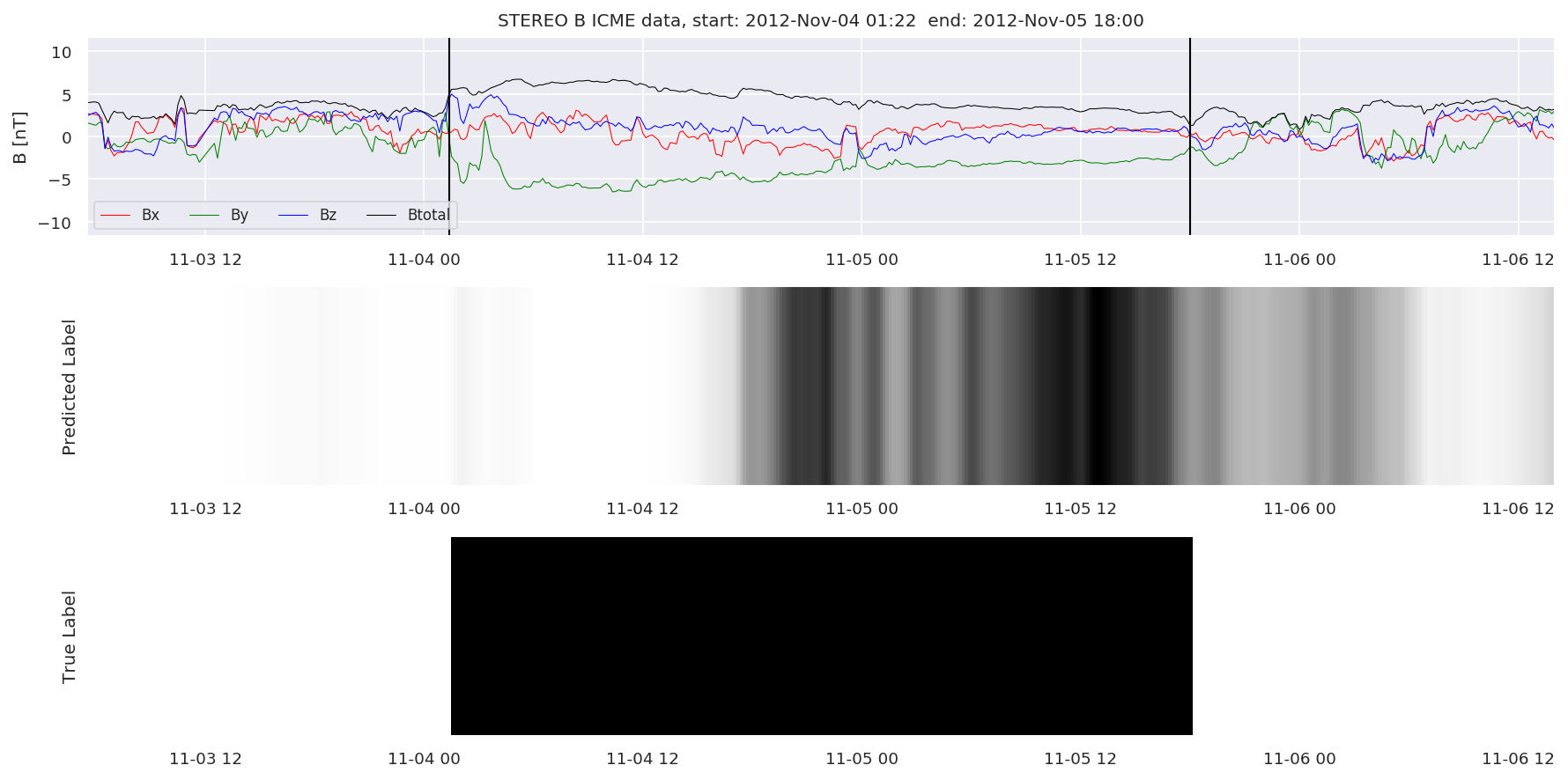Click the red Bx line sample in legend
This screenshot has width=1568, height=780.
(x=116, y=215)
